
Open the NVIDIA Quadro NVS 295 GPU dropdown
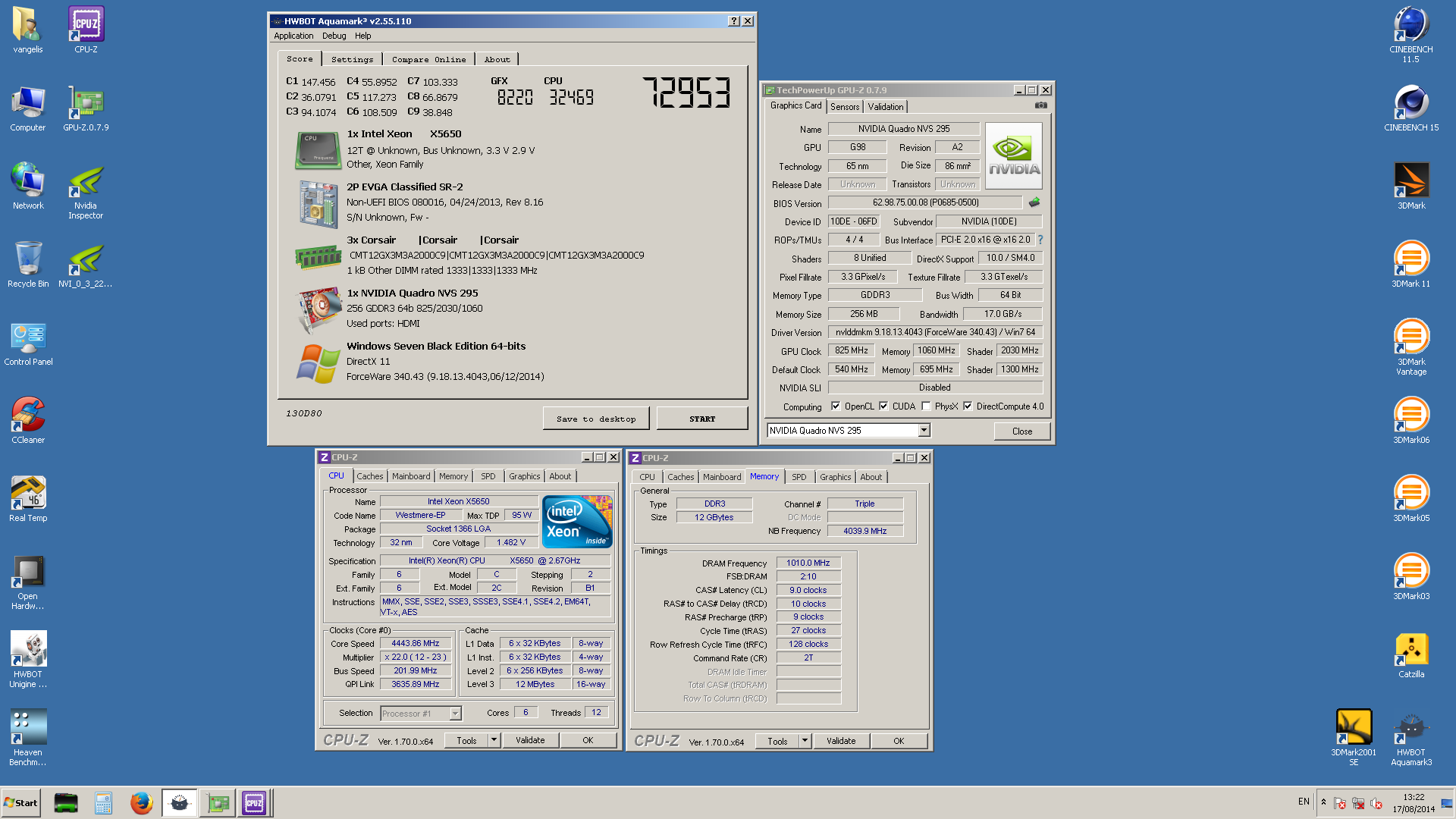click(x=924, y=431)
